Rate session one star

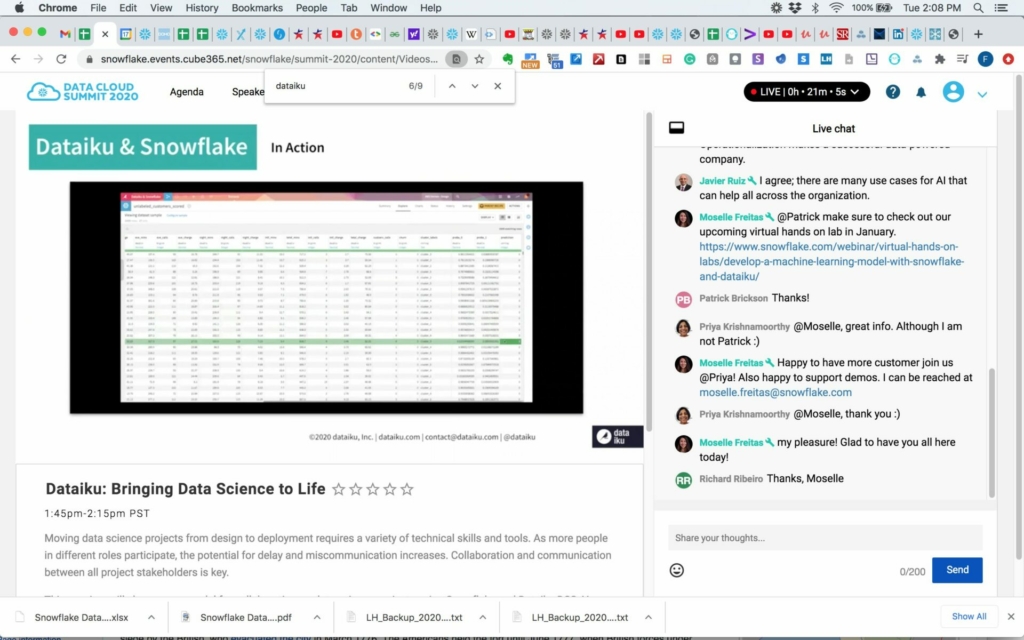338,489
